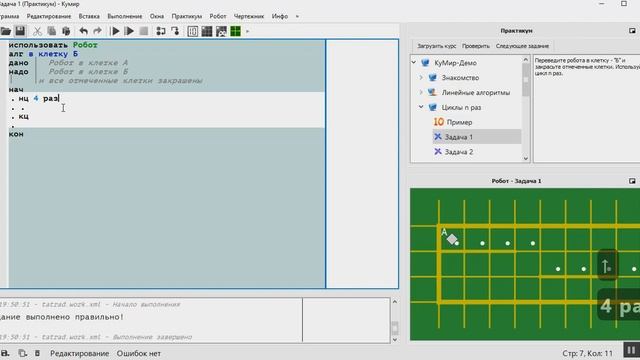The image size is (640, 360).
Task: Click the robot marker in cell A
Action: (452, 239)
